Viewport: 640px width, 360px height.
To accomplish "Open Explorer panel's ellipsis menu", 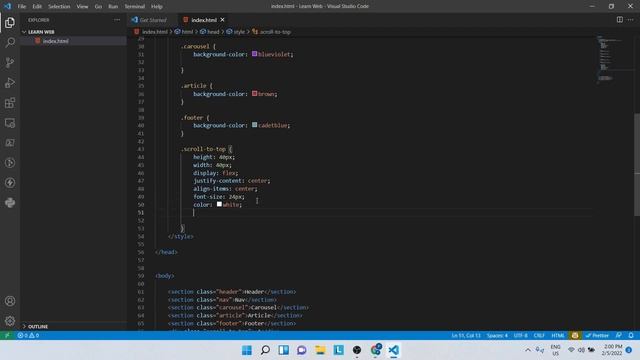I will pos(117,20).
